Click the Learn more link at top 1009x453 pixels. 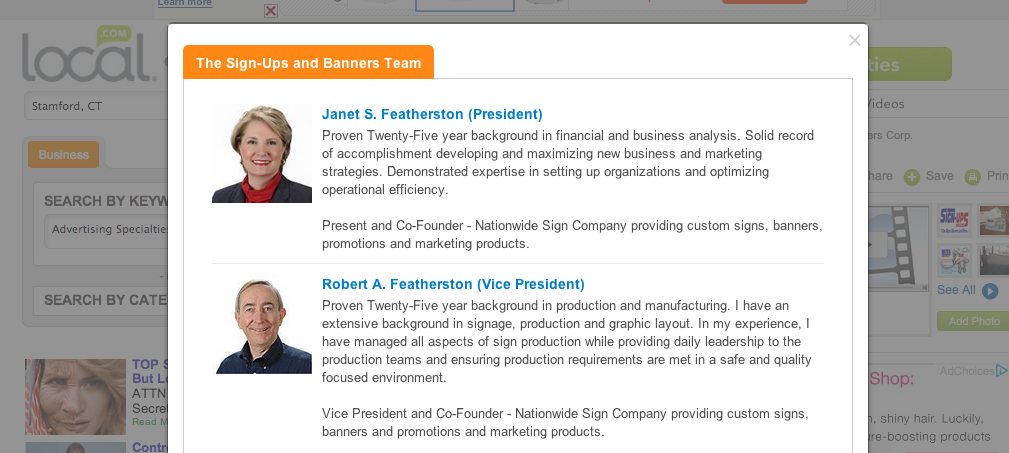coord(185,4)
